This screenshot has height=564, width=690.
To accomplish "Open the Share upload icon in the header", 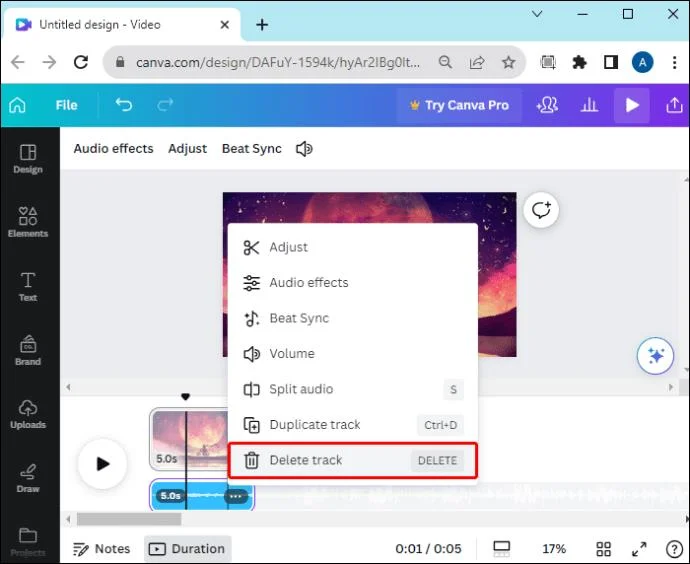I will coord(674,105).
